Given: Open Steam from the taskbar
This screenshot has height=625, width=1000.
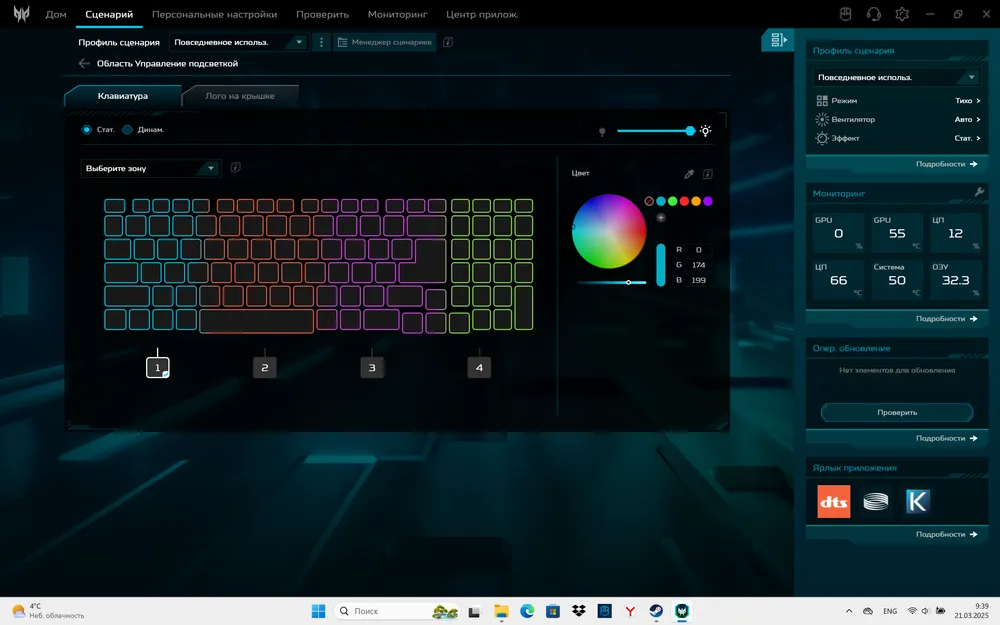Looking at the screenshot, I should point(656,611).
